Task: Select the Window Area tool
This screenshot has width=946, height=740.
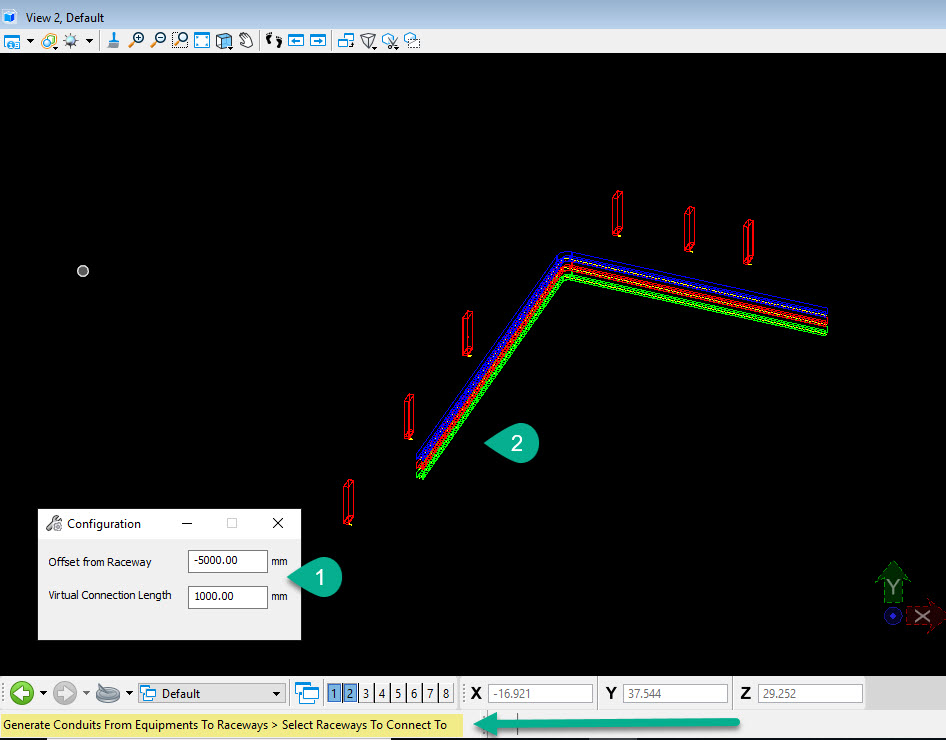Action: 181,41
